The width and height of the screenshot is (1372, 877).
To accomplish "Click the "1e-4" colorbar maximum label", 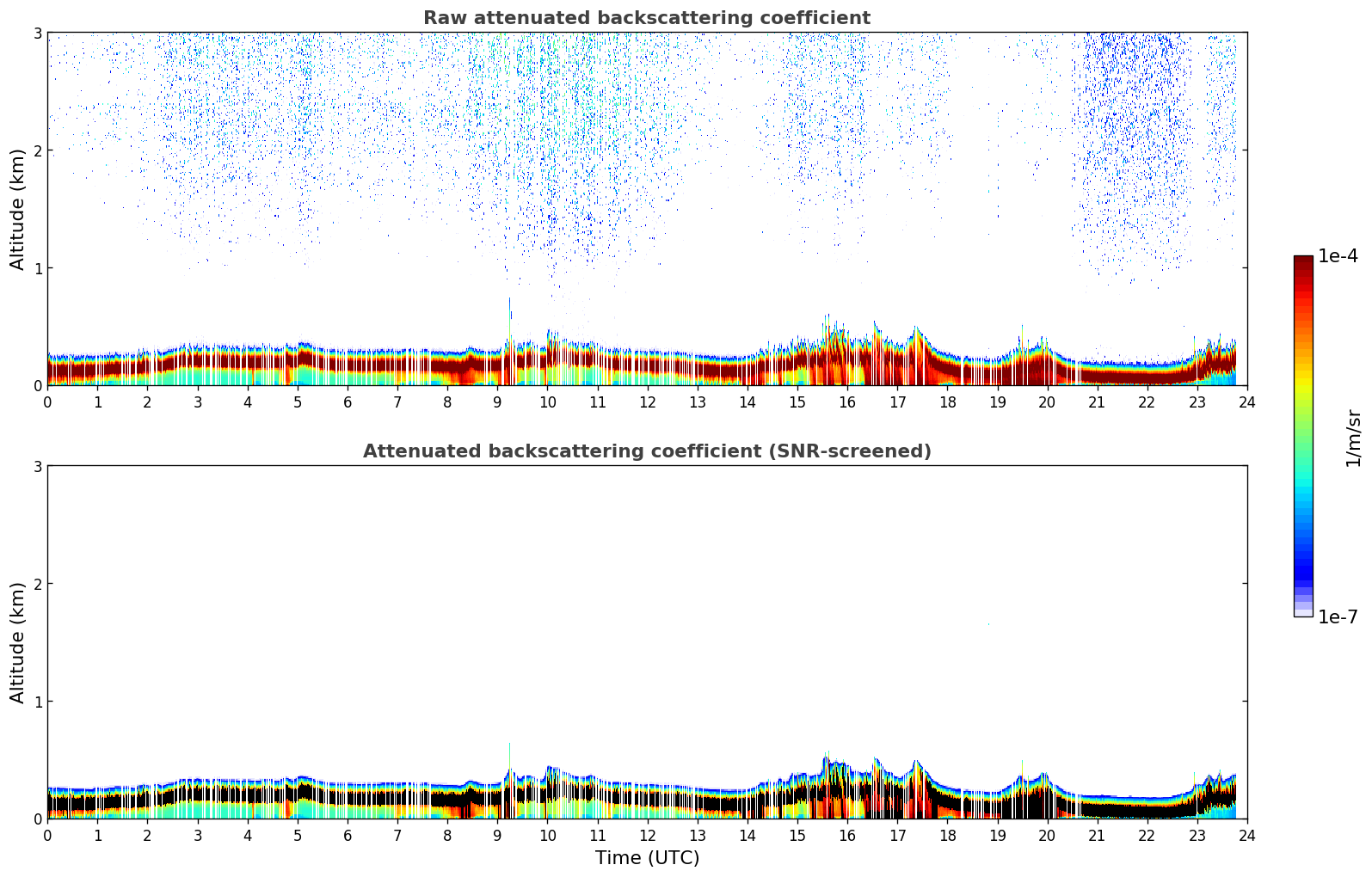I will 1338,256.
